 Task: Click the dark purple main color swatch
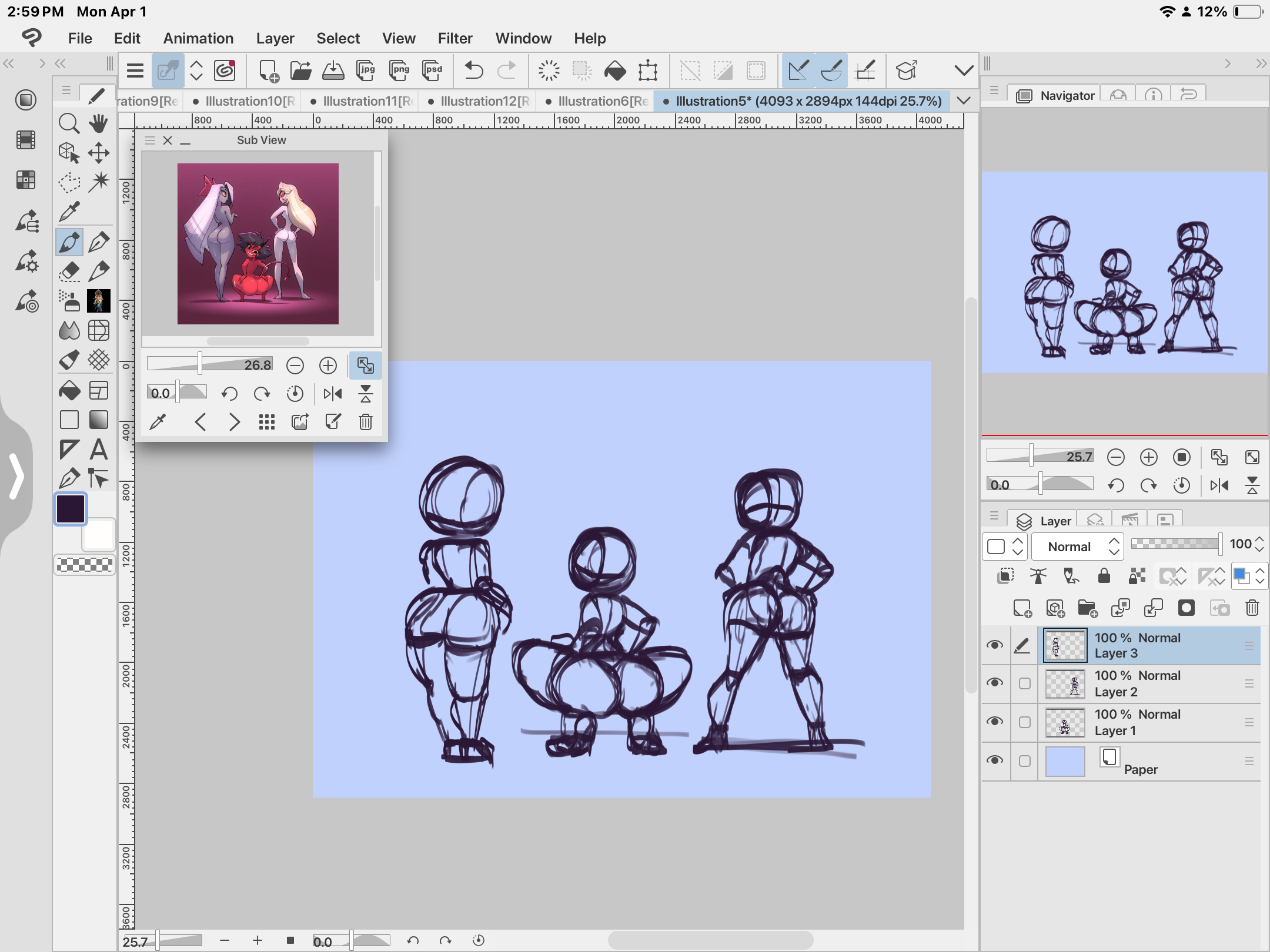point(71,509)
